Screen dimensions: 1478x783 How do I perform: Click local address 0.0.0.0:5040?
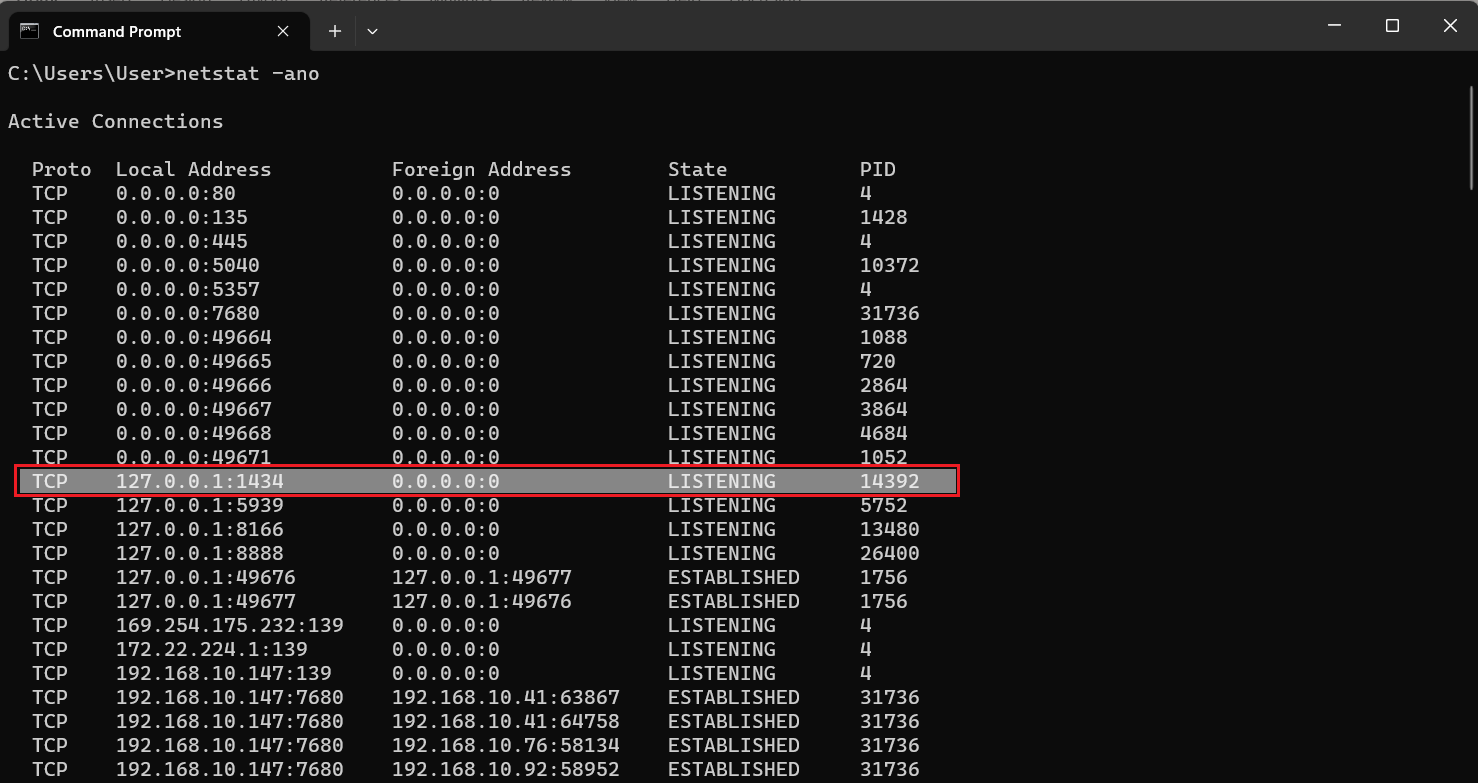click(x=188, y=265)
